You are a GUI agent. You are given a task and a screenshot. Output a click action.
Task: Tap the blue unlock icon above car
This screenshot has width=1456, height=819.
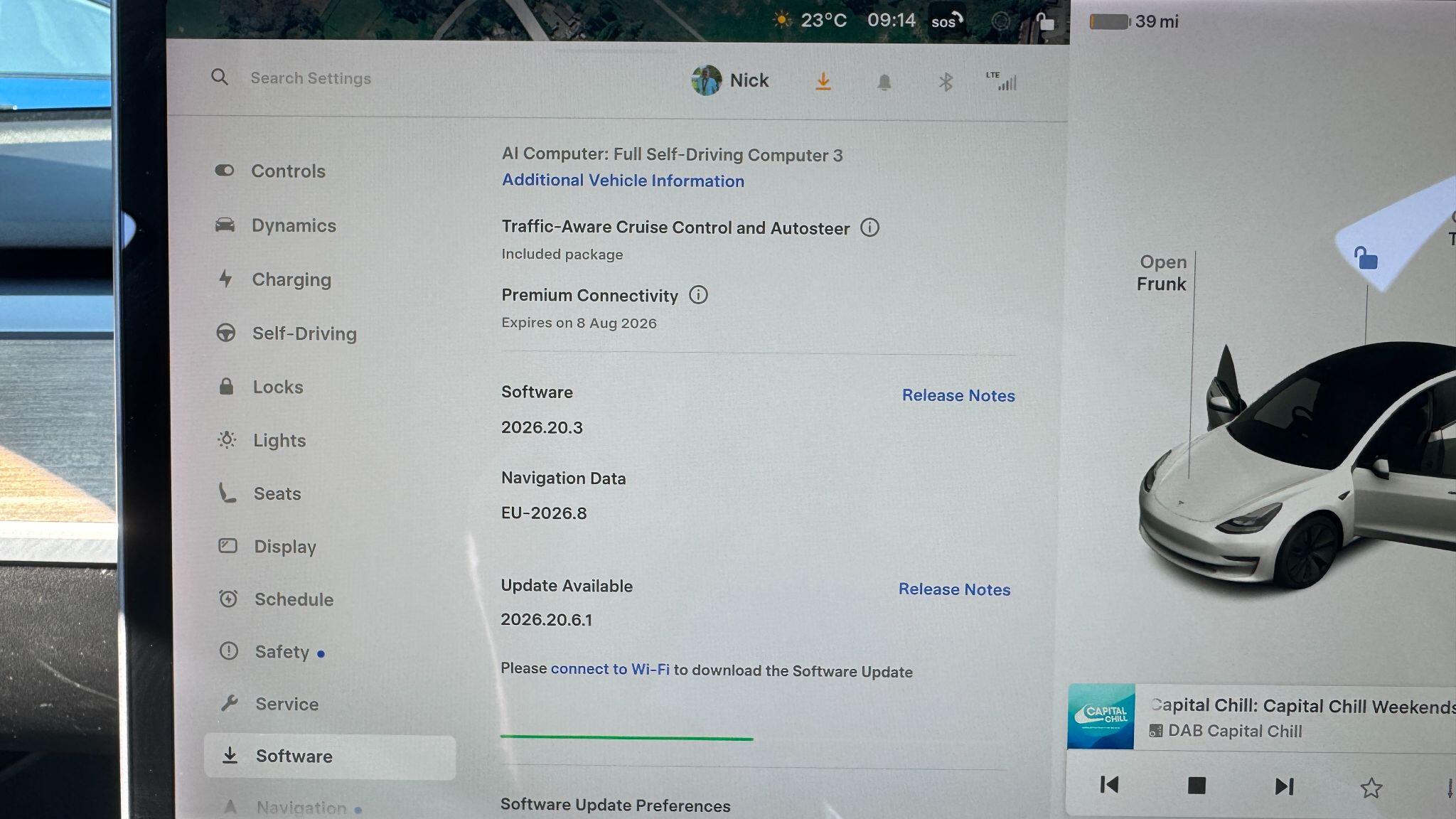pos(1365,257)
